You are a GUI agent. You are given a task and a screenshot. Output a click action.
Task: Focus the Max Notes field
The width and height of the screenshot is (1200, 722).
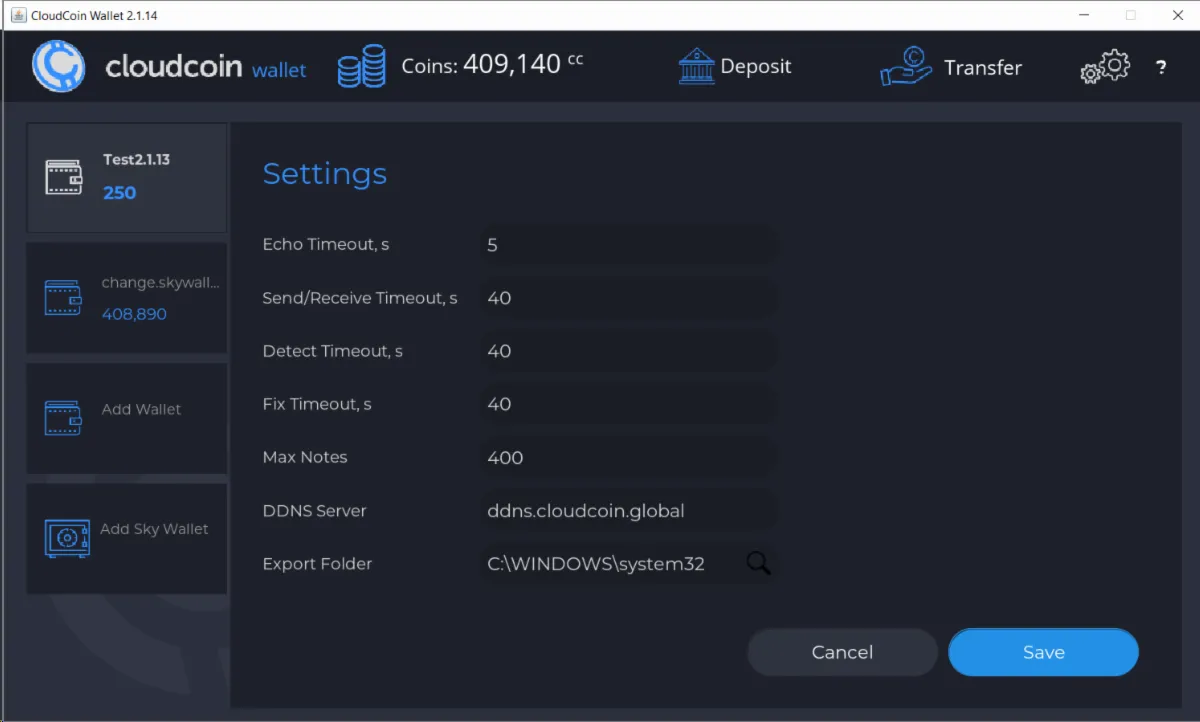click(x=628, y=457)
